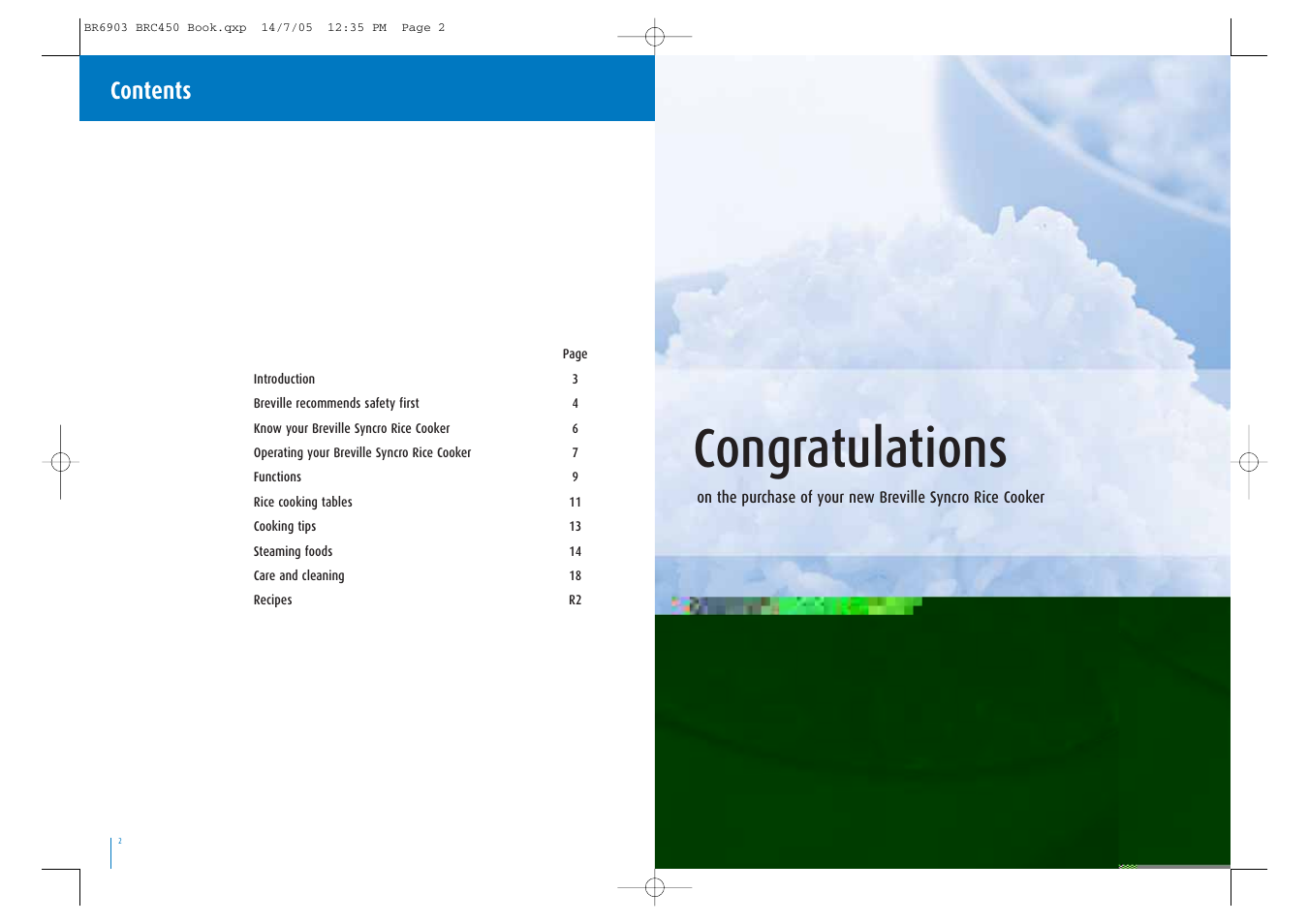This screenshot has width=1309, height=924.
Task: Click the 'Page' column header
Action: click(575, 354)
